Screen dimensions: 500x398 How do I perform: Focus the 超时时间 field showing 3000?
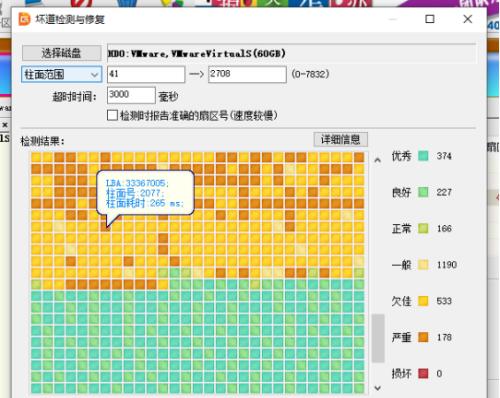tap(131, 95)
